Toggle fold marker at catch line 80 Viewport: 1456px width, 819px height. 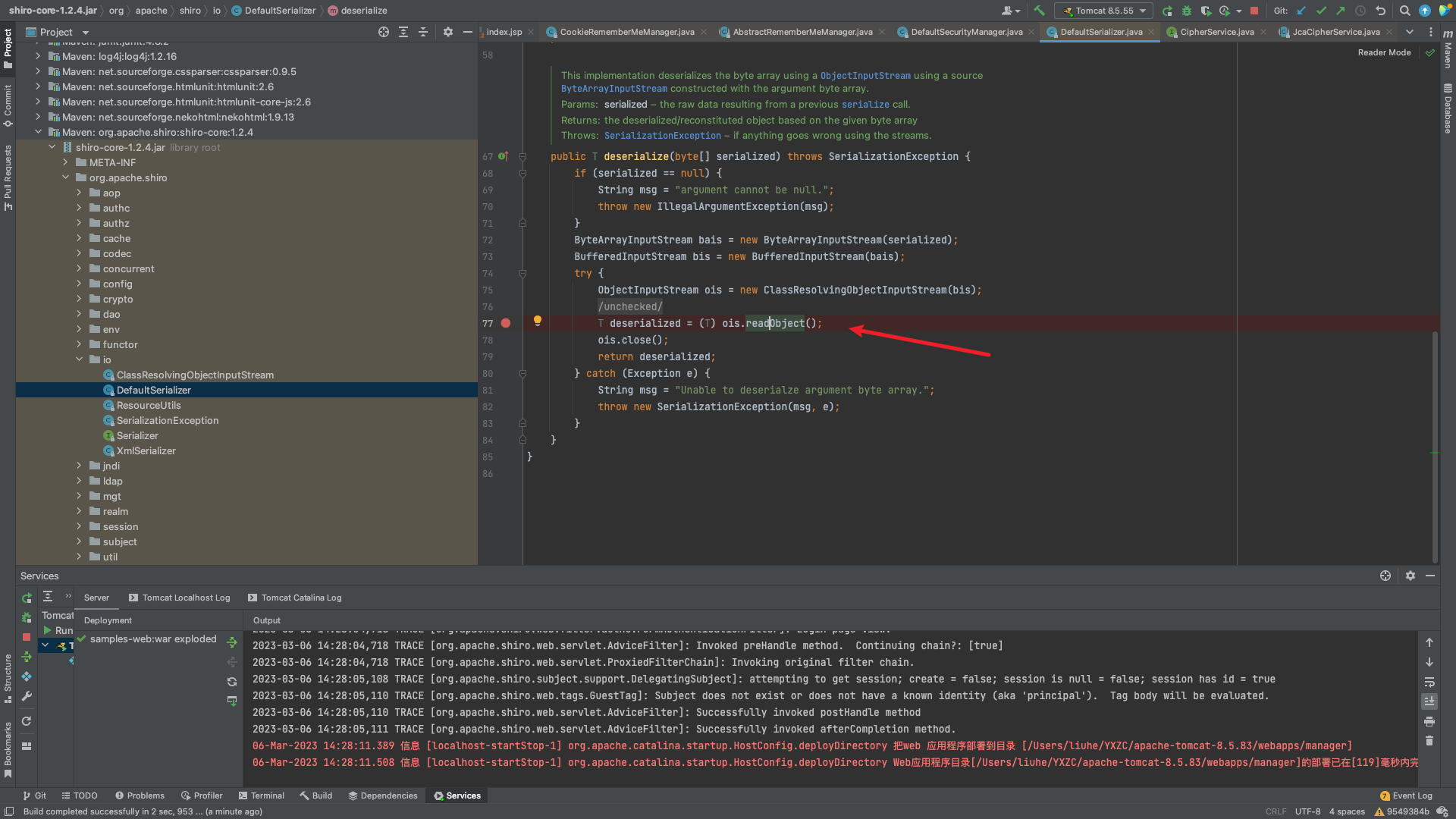(x=522, y=374)
